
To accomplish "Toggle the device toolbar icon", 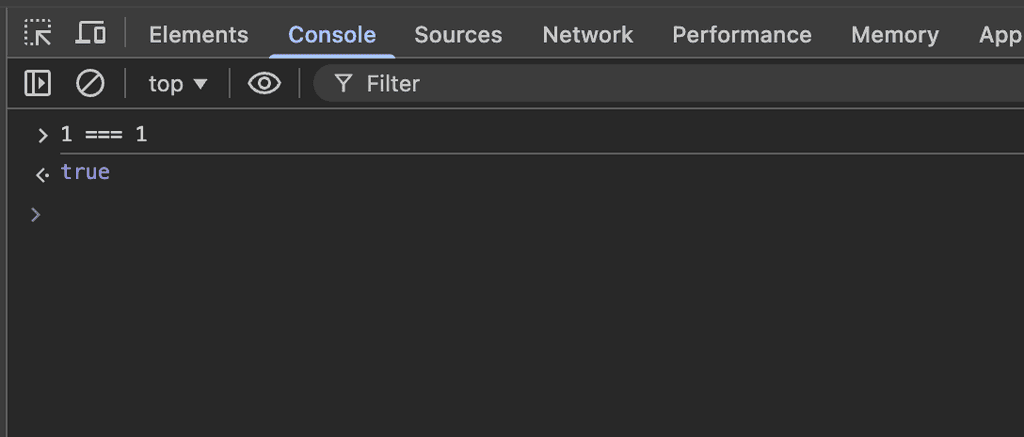I will 91,34.
